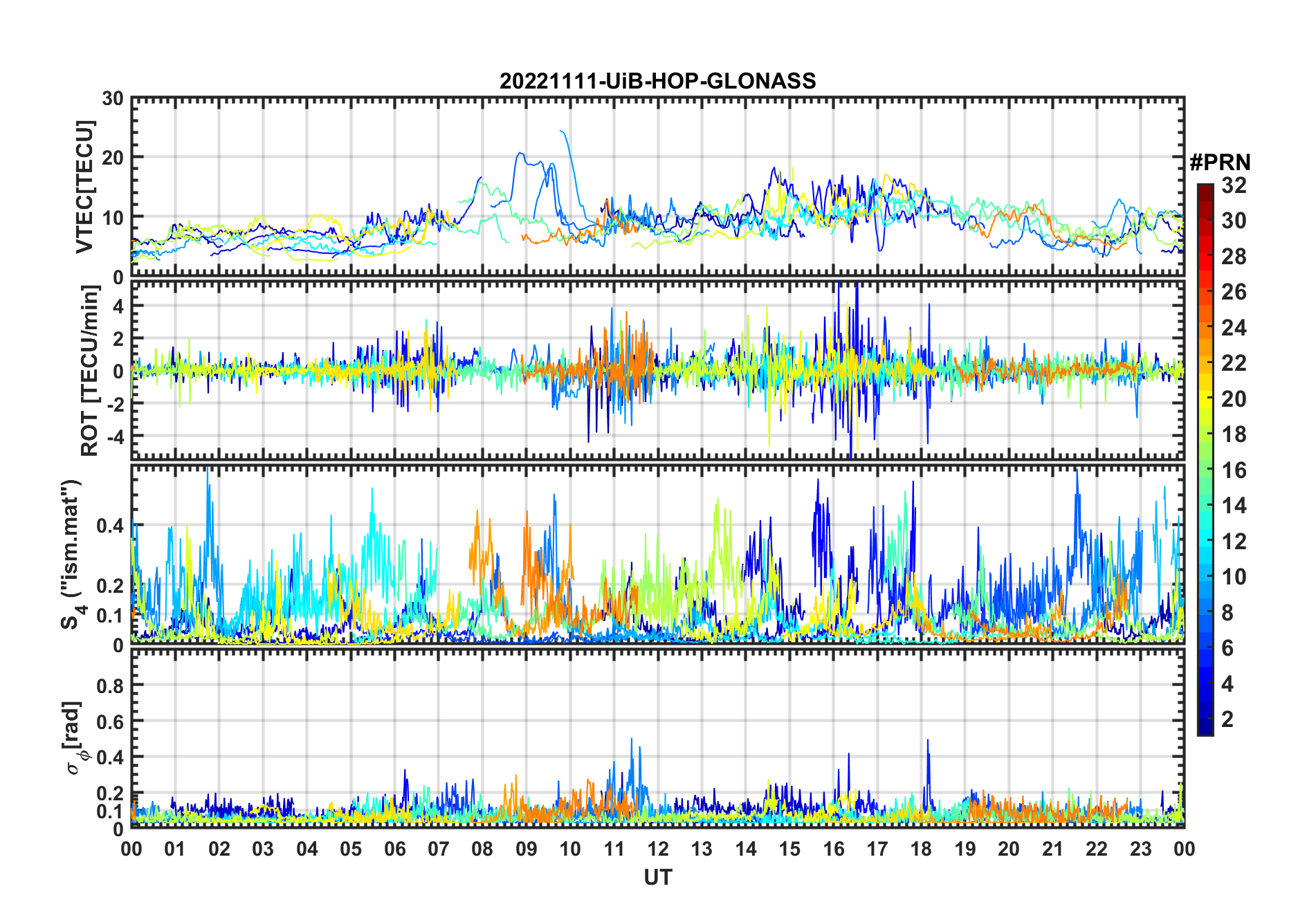The image size is (1316, 920).
Task: Click the #PRN colorbar title
Action: point(1220,163)
